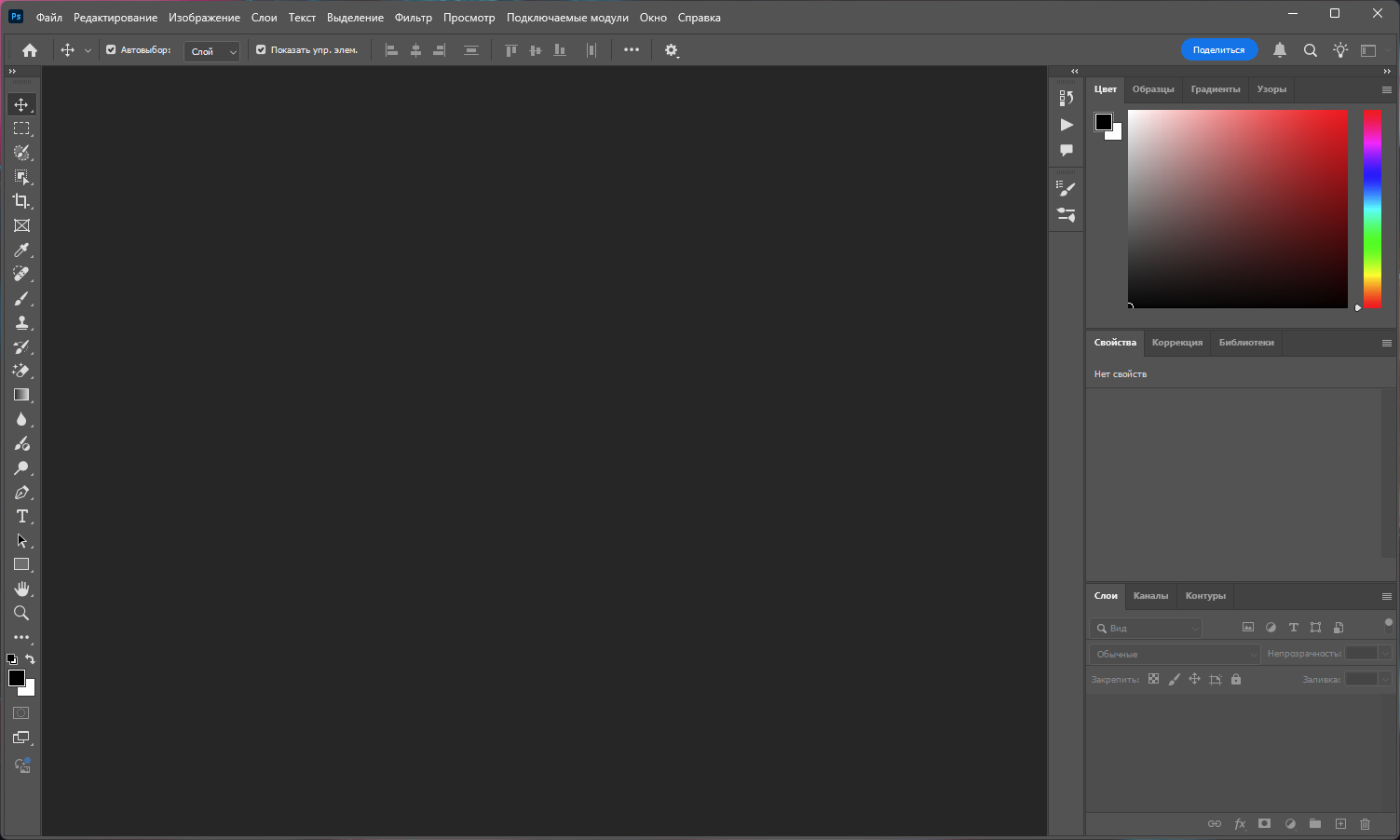Image resolution: width=1400 pixels, height=840 pixels.
Task: Click the notifications bell icon
Action: pyautogui.click(x=1280, y=50)
